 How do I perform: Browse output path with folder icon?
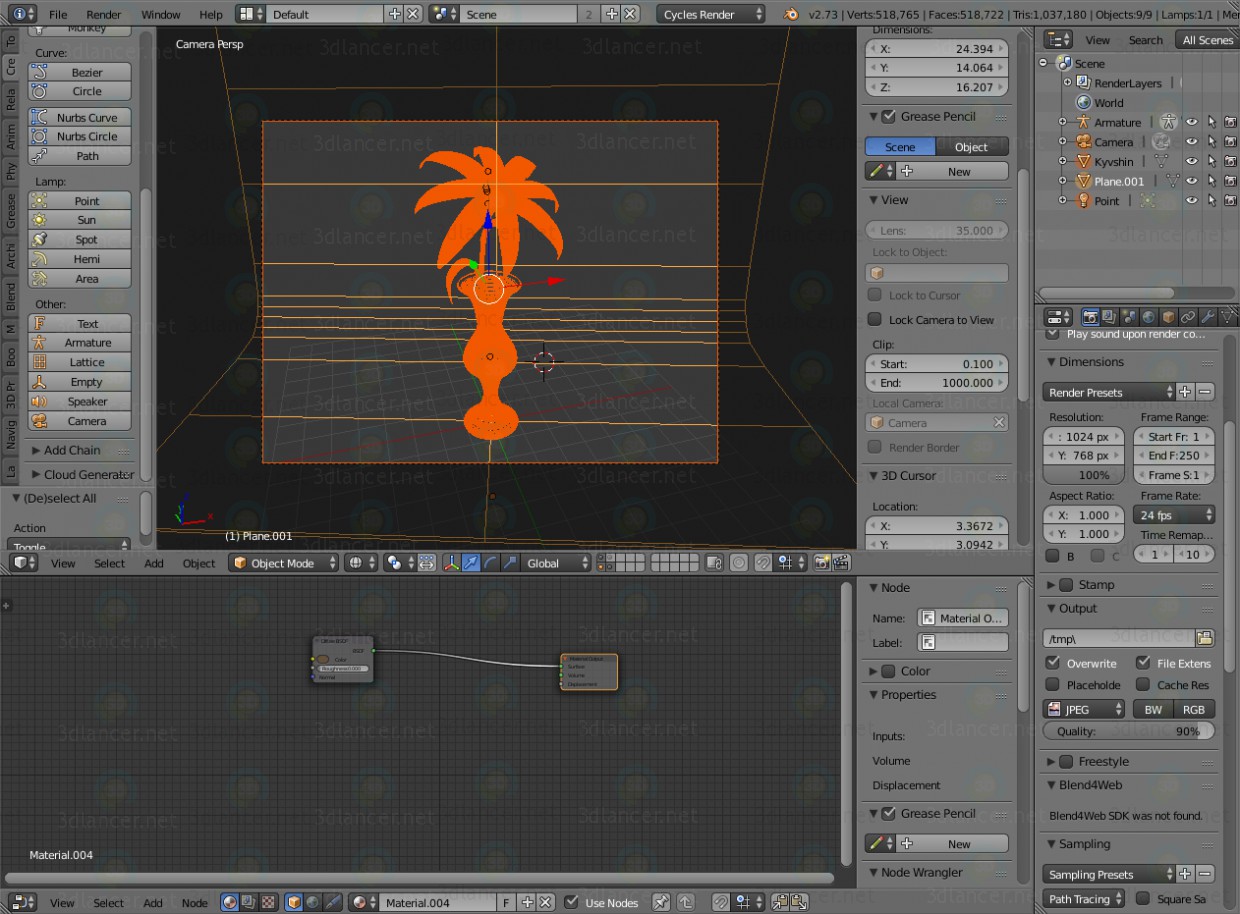pos(1205,638)
